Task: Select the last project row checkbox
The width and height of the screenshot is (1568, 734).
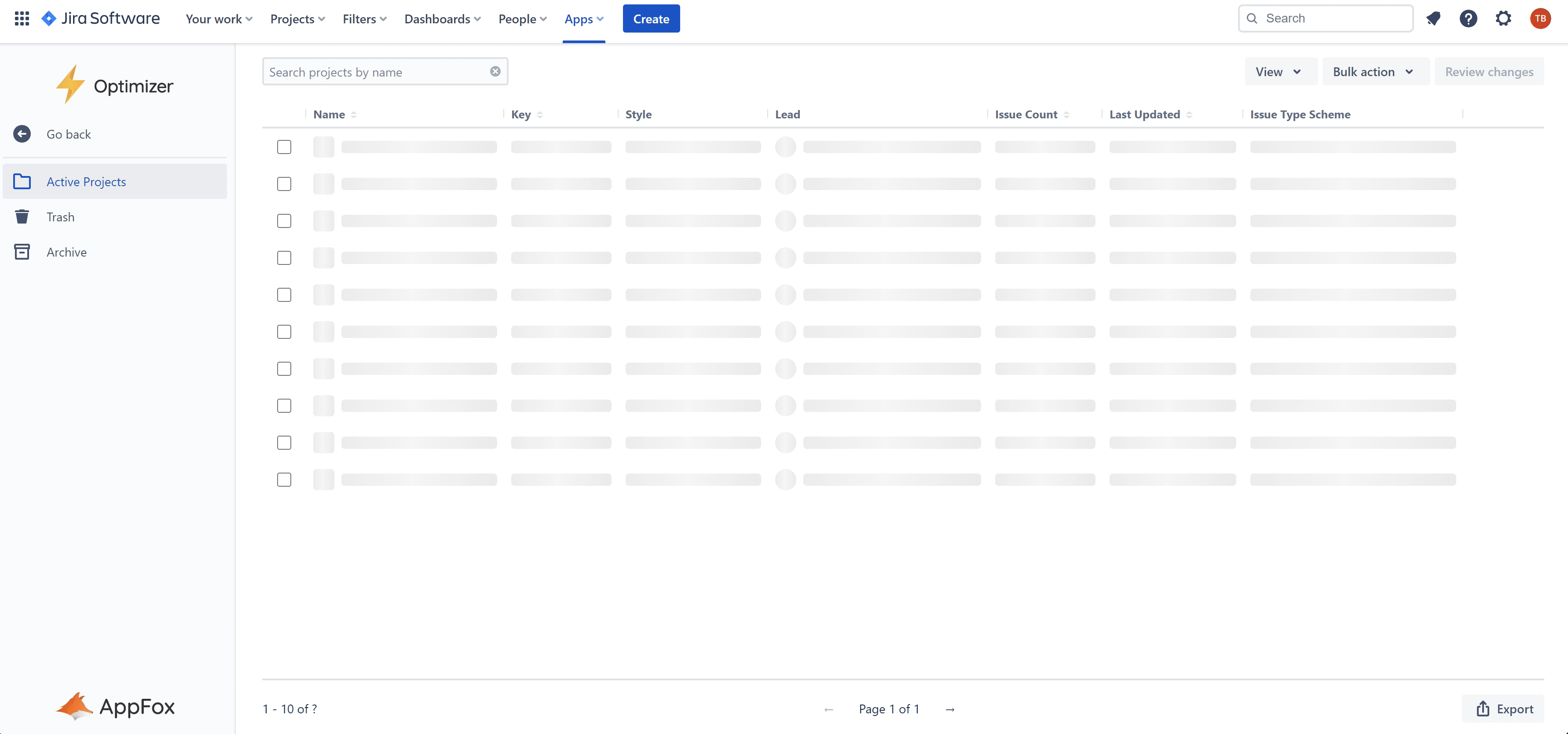Action: pyautogui.click(x=284, y=480)
